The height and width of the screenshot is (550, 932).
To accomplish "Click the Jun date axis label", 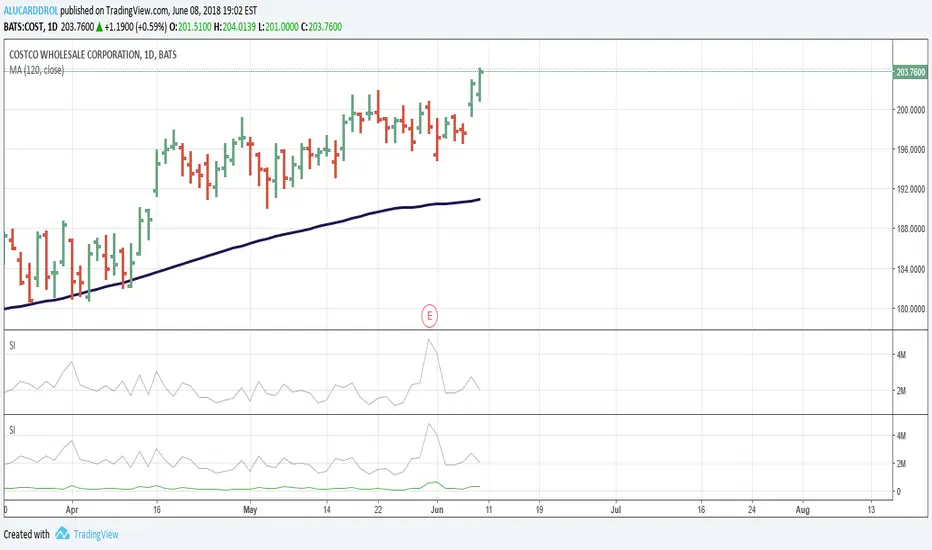I will [437, 510].
